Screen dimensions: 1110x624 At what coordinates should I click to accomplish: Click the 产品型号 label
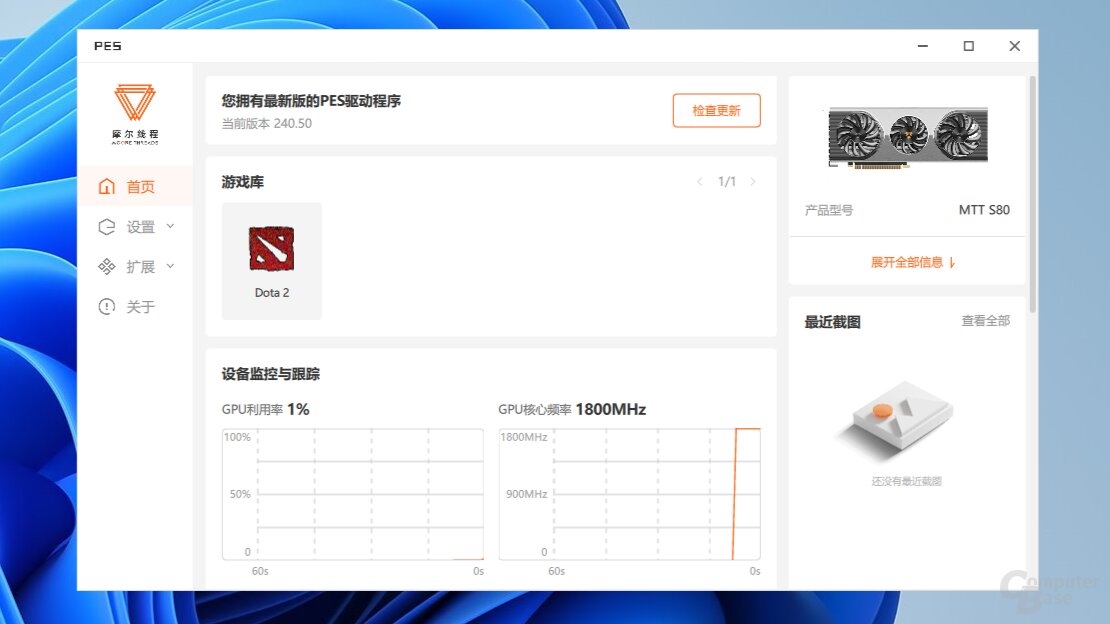pos(829,210)
